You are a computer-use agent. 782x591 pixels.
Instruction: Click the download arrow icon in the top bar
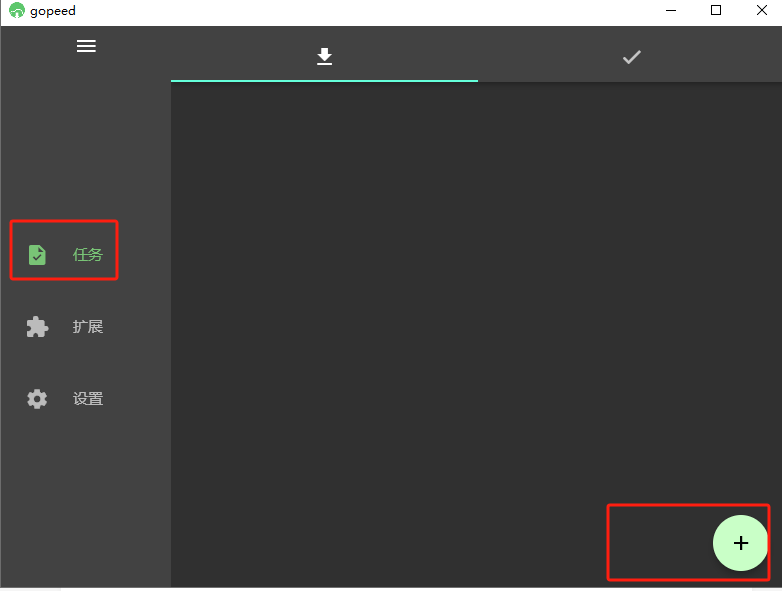pos(324,56)
